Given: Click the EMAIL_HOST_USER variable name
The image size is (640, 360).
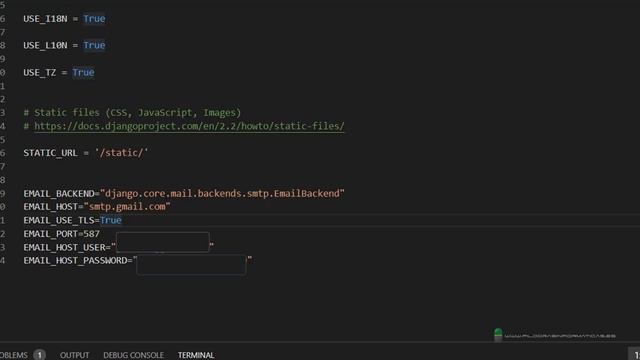Looking at the screenshot, I should point(64,247).
